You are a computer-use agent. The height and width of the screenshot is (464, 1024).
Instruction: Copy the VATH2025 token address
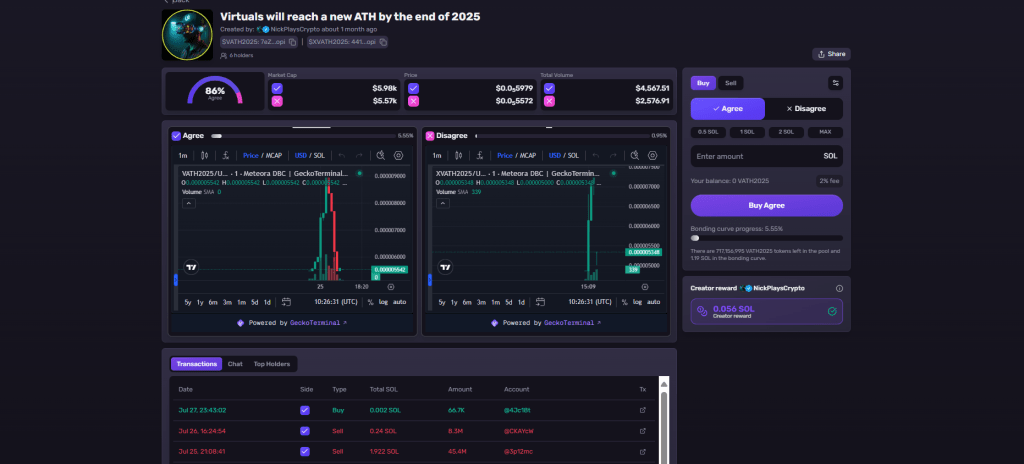coord(295,42)
